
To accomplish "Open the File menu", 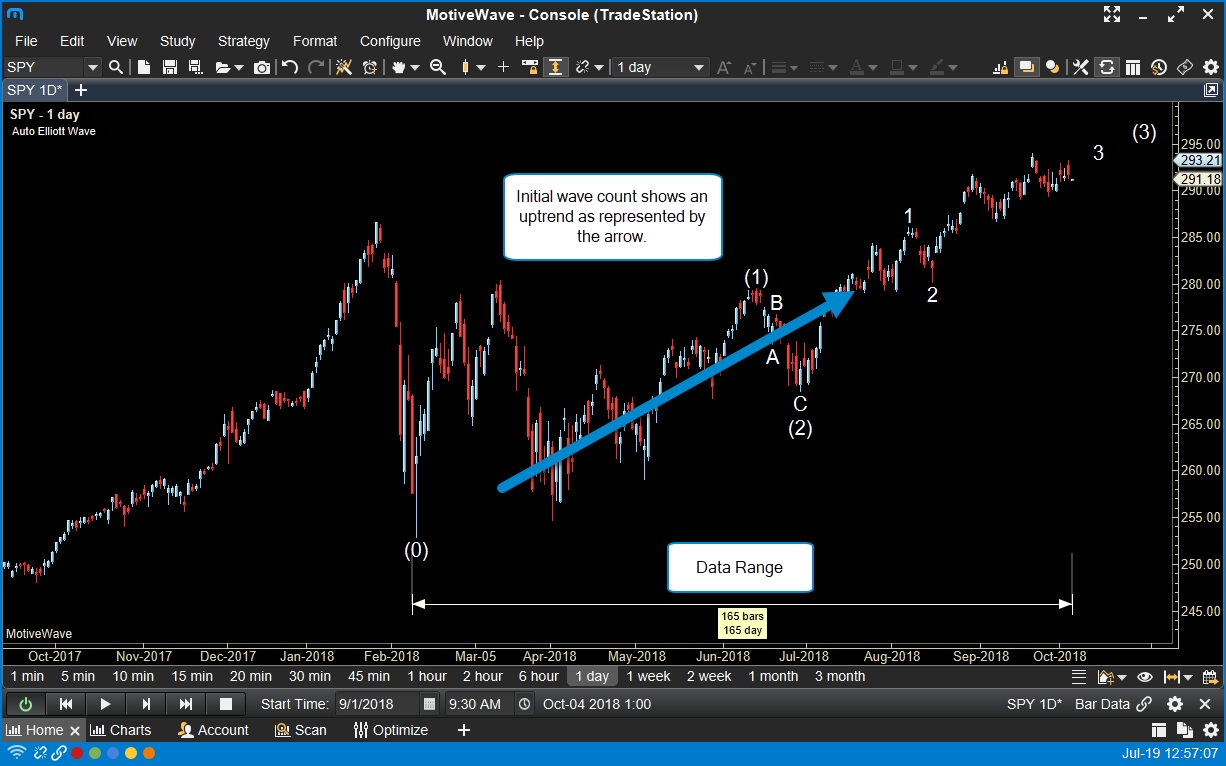I will click(26, 41).
